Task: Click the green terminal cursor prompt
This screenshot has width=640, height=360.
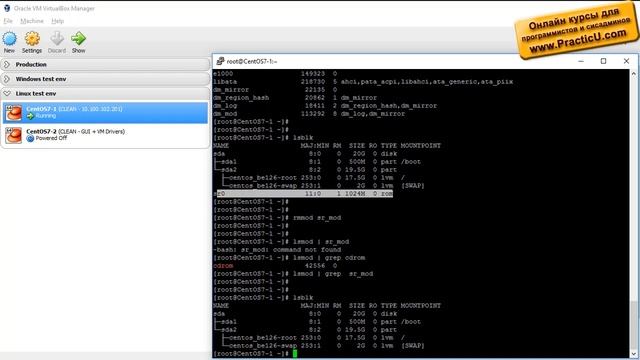Action: pyautogui.click(x=295, y=353)
